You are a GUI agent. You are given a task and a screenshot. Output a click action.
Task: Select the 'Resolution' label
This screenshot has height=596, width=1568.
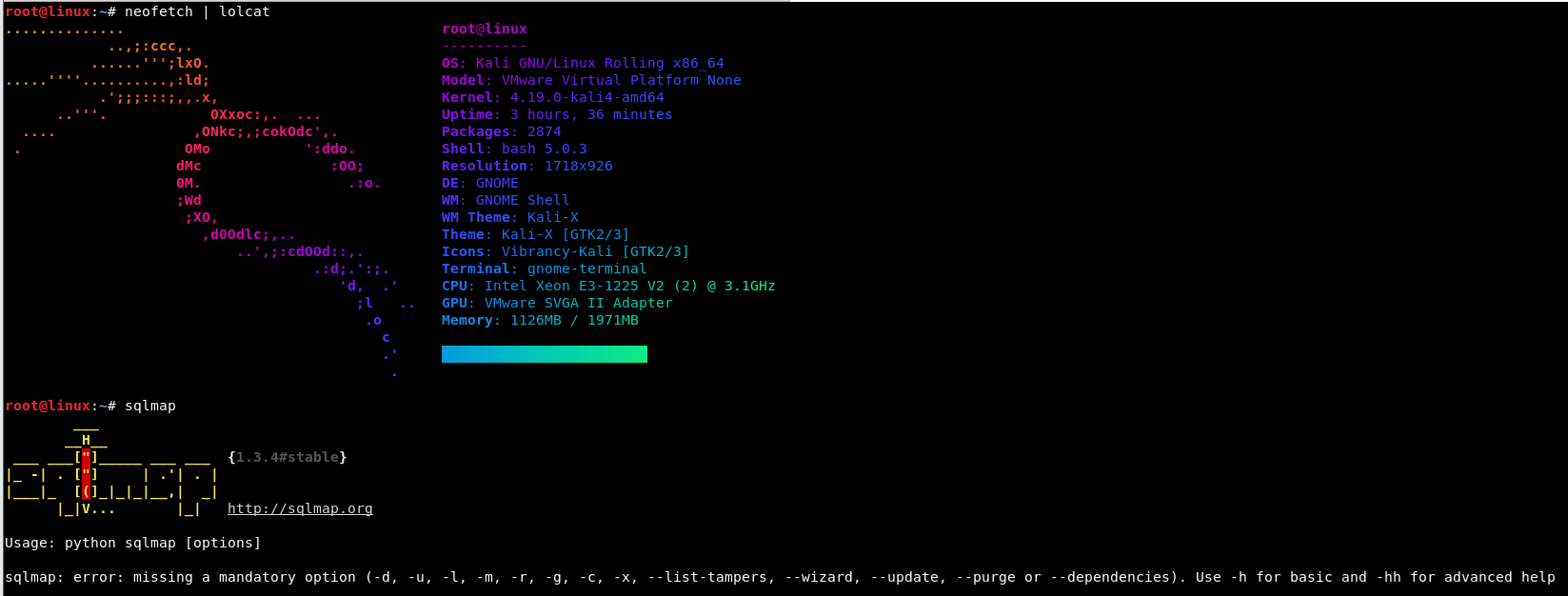485,166
